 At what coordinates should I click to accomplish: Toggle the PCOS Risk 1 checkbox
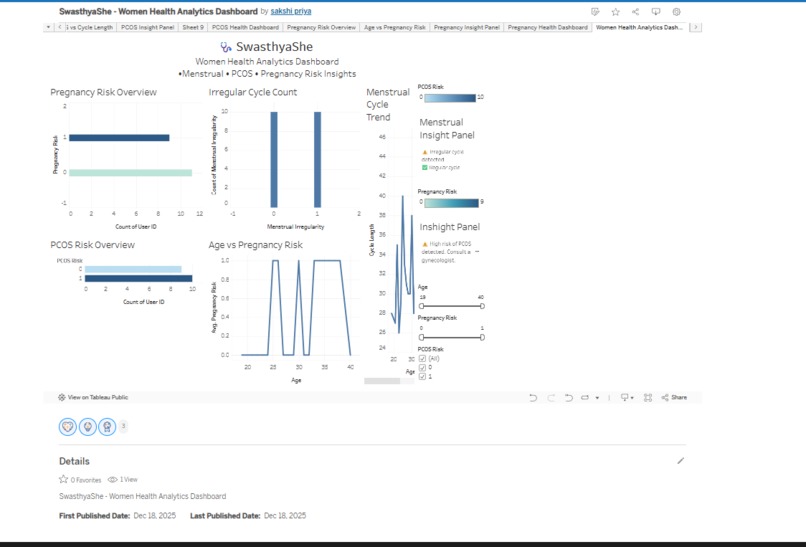tap(423, 377)
